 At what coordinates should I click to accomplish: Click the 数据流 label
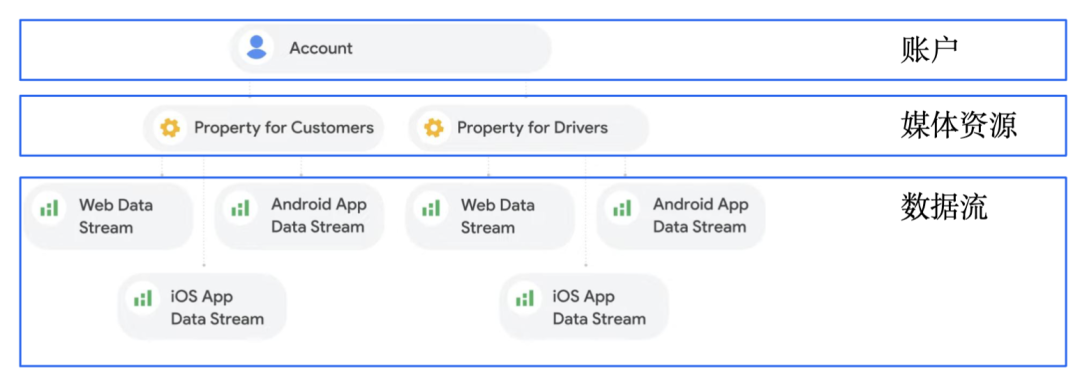click(944, 206)
